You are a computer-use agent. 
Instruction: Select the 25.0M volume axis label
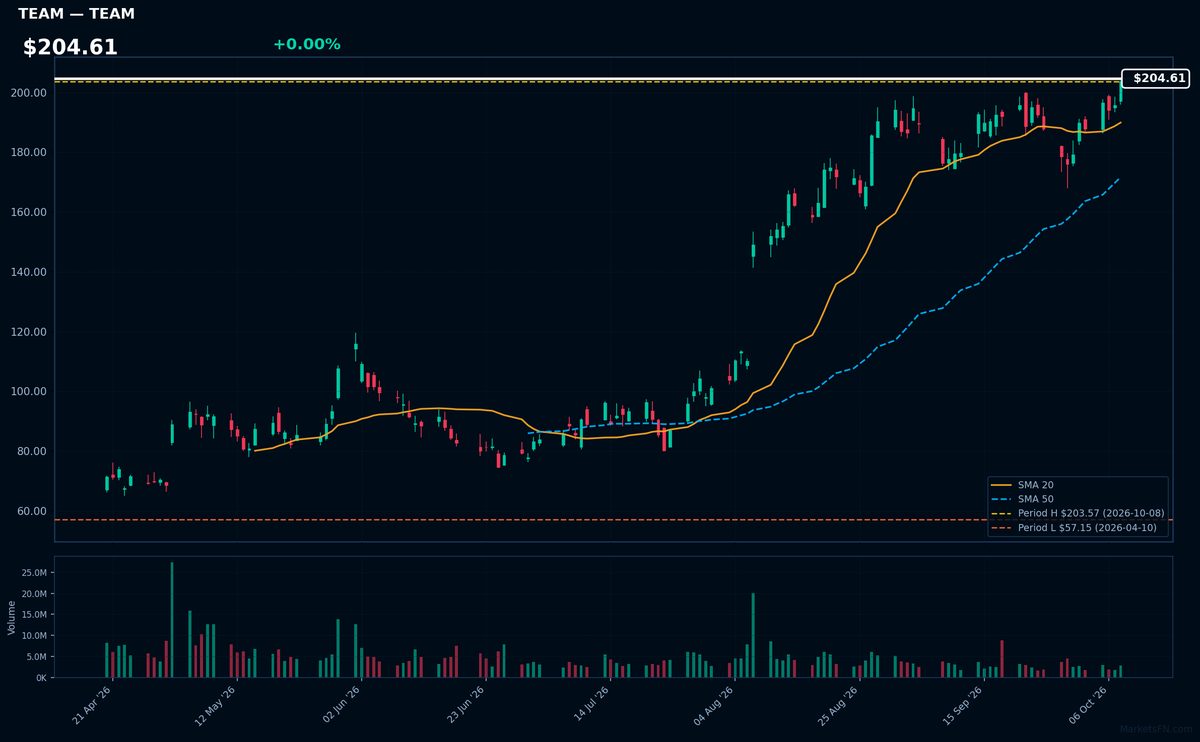pos(33,573)
